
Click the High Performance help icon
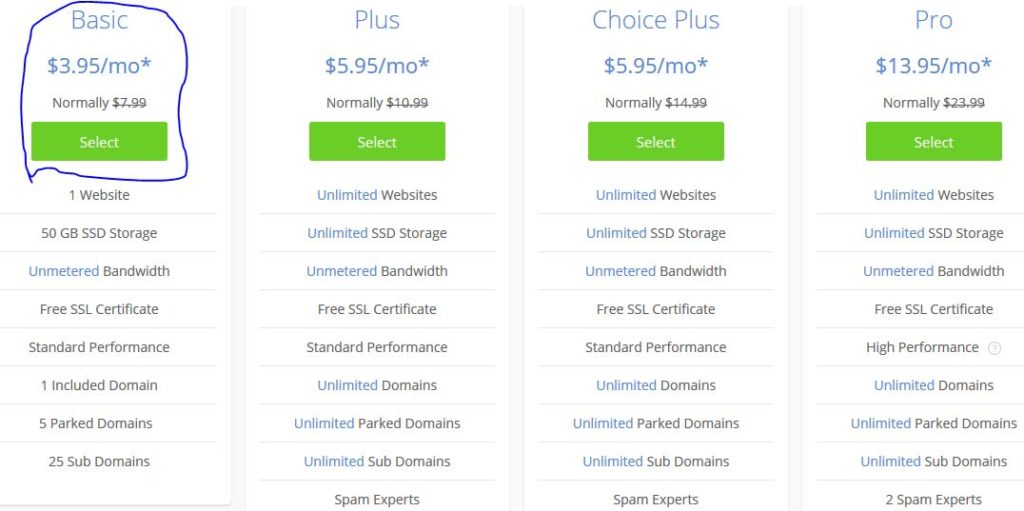(994, 348)
